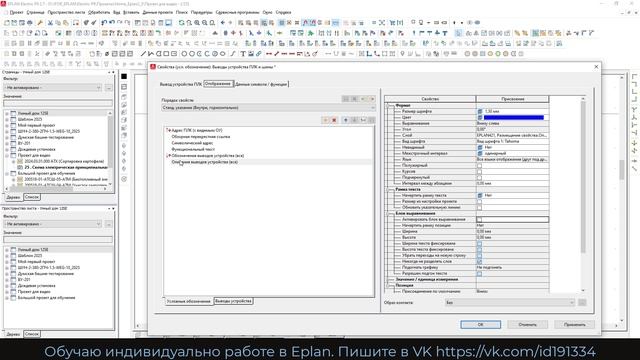
Task: Toggle the Полужирный checkbox
Action: pyautogui.click(x=480, y=166)
